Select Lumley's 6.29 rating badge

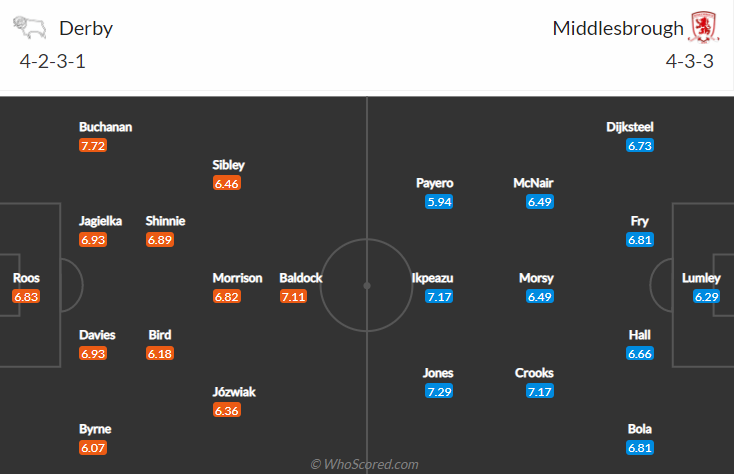[x=706, y=297]
